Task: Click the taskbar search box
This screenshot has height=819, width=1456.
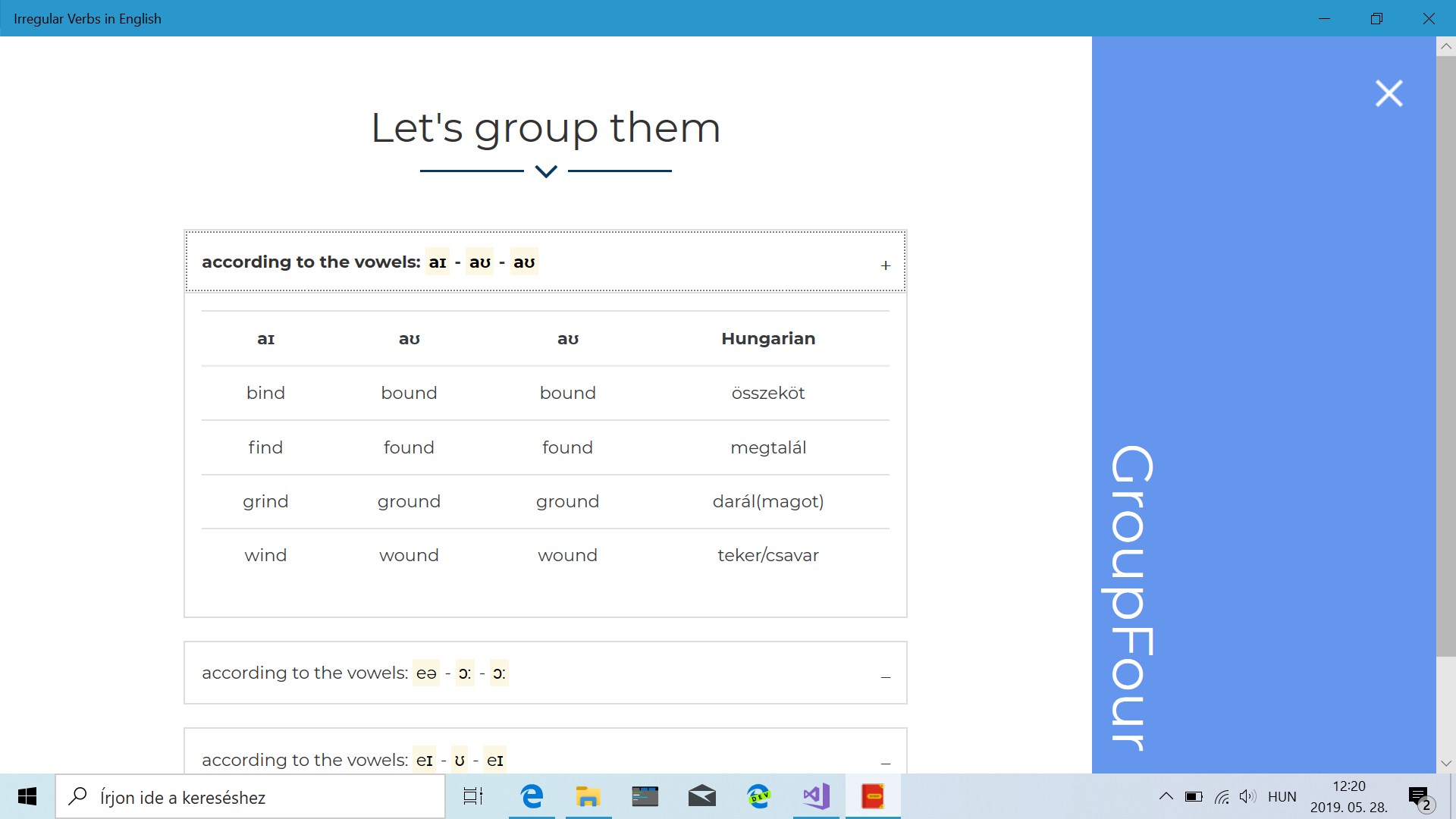Action: 250,797
